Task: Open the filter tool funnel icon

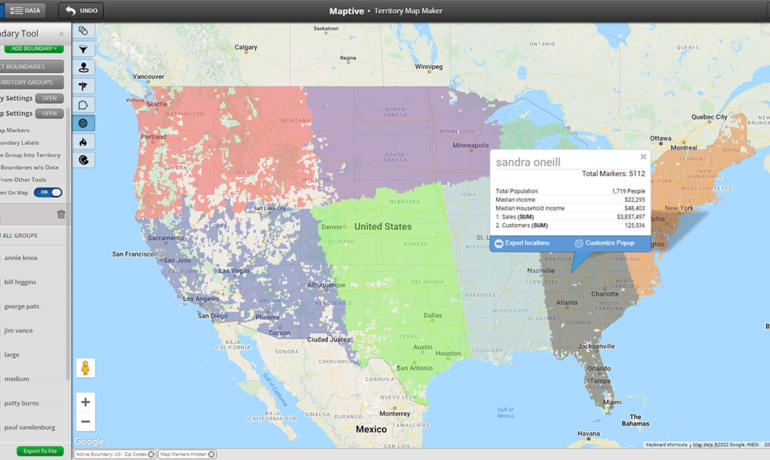Action: click(83, 49)
